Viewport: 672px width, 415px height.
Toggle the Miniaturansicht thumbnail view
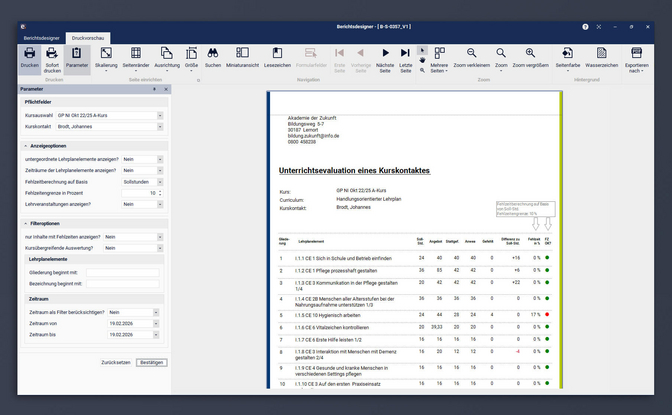243,58
